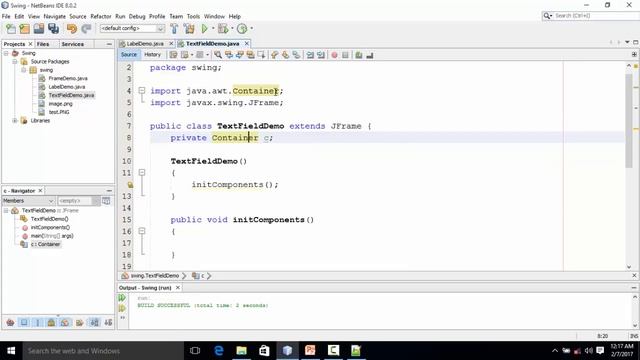Screen dimensions: 640x360
Task: Switch editor to Source view
Action: click(x=129, y=55)
